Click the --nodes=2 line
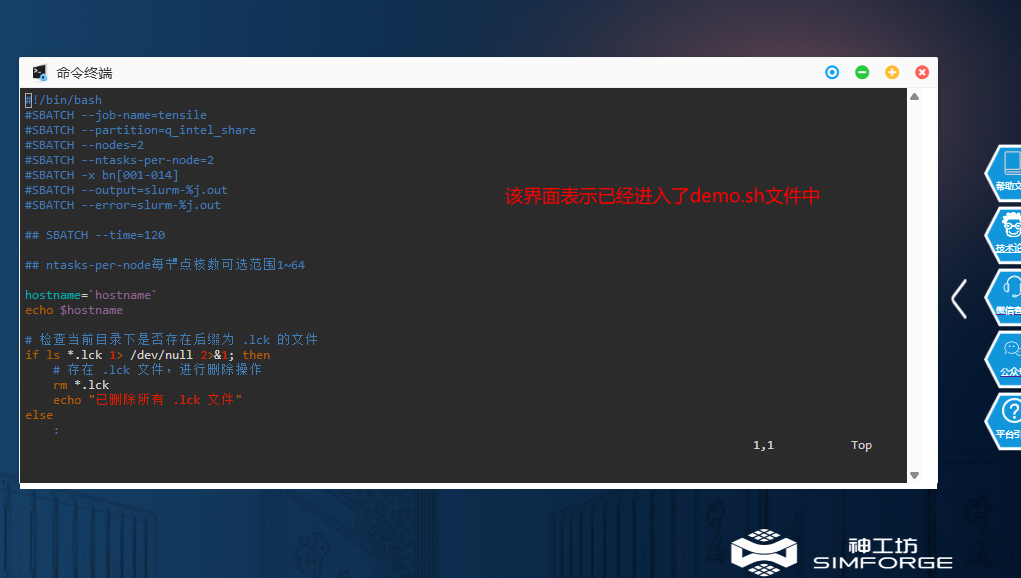This screenshot has height=578, width=1021. tap(85, 144)
